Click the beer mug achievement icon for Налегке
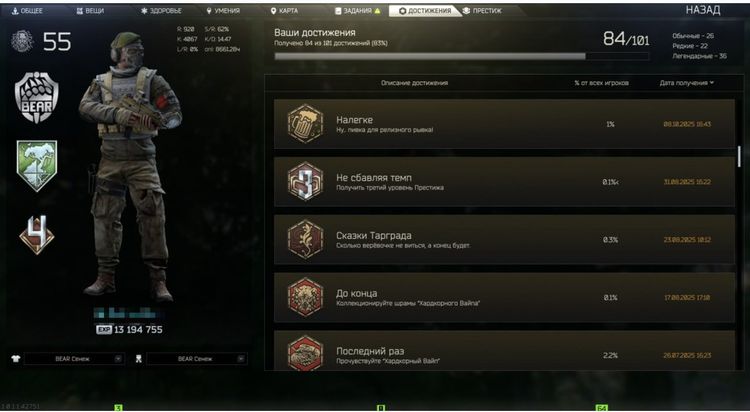This screenshot has height=412, width=750. click(x=305, y=123)
